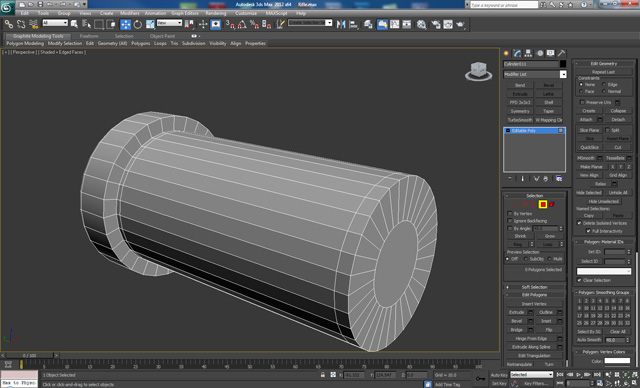Toggle Angle Snap icon
Viewport: 640px width, 388px height.
242,24
